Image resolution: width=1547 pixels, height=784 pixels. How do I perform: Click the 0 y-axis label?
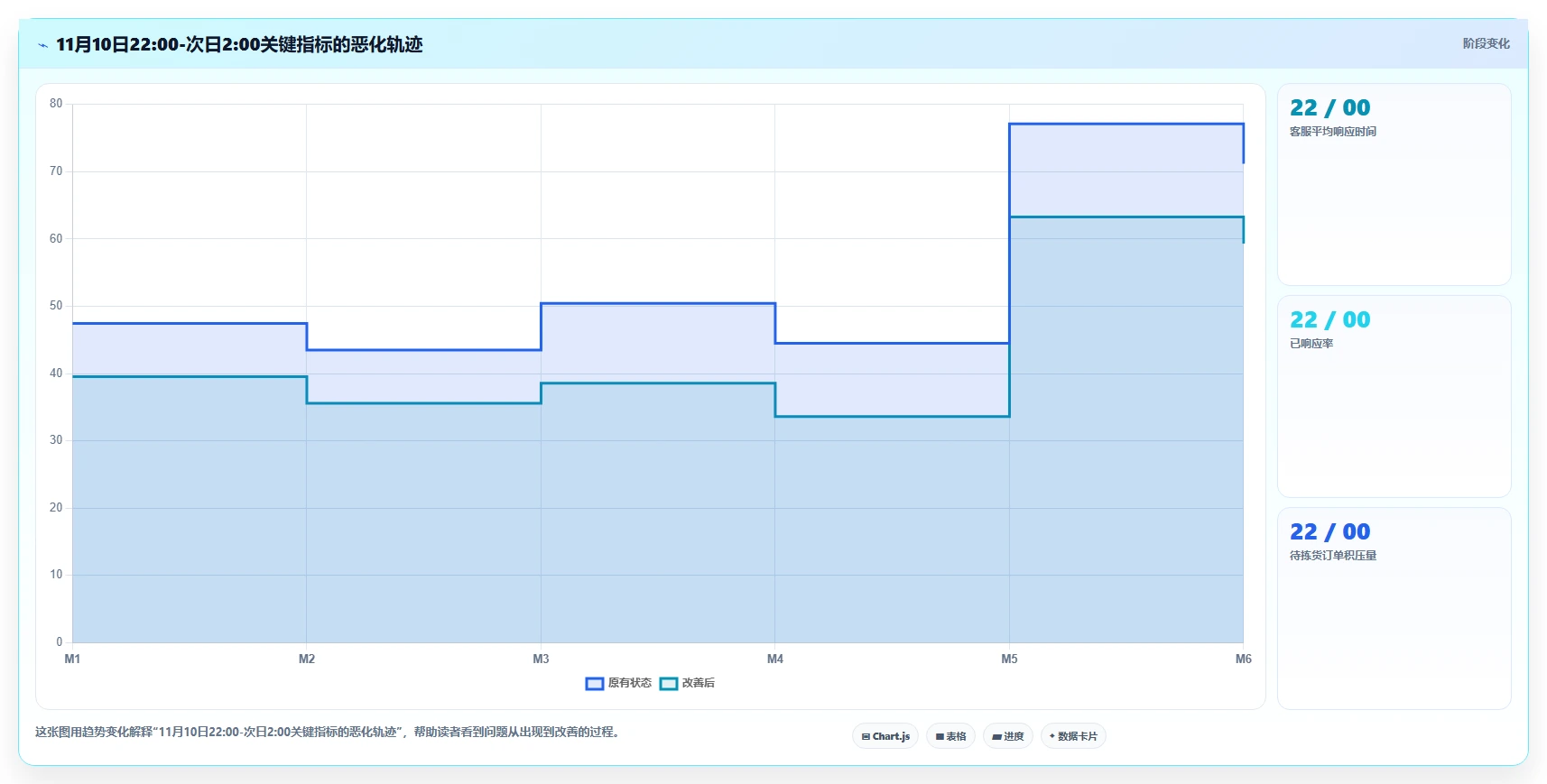pyautogui.click(x=60, y=642)
